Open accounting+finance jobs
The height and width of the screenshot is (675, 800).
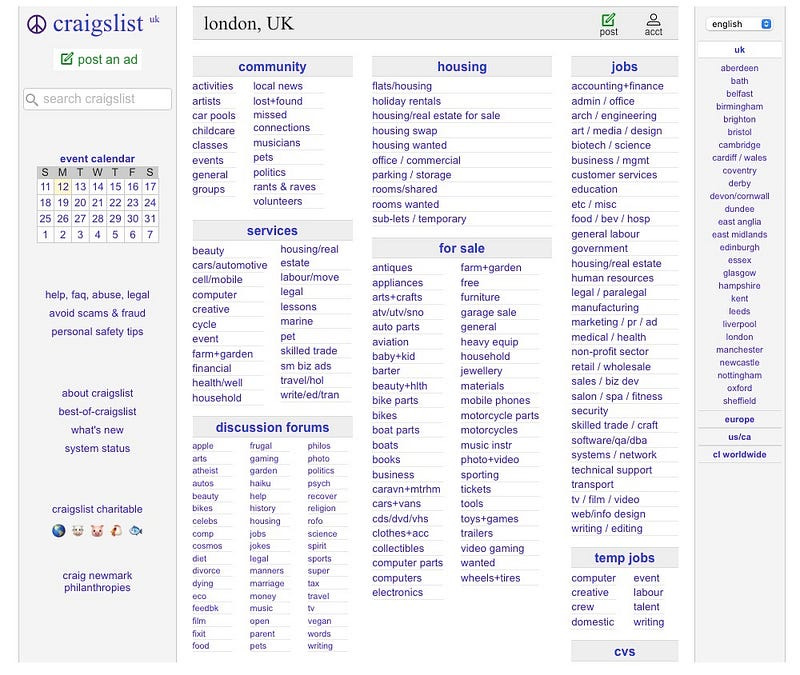[x=617, y=86]
